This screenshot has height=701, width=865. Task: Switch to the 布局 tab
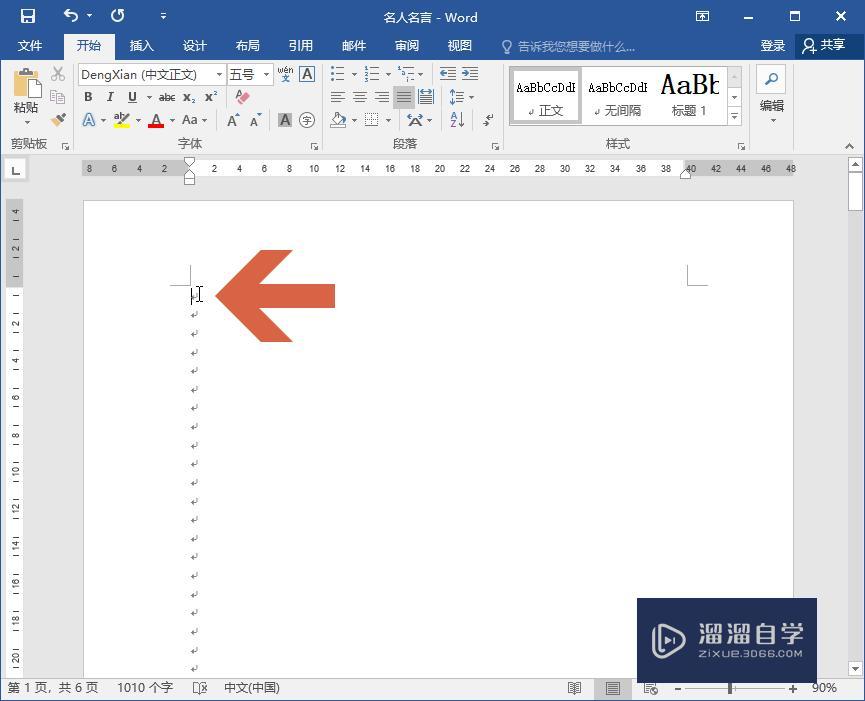pyautogui.click(x=247, y=46)
